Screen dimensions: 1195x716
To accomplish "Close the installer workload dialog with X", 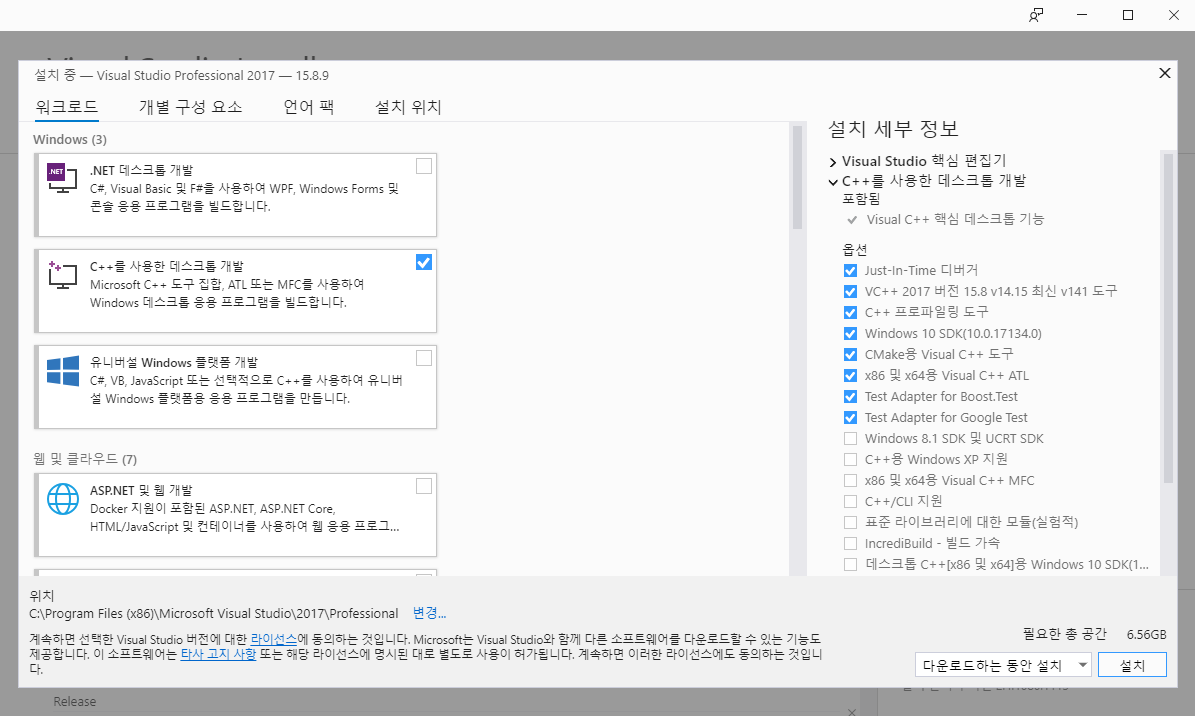I will [1165, 73].
